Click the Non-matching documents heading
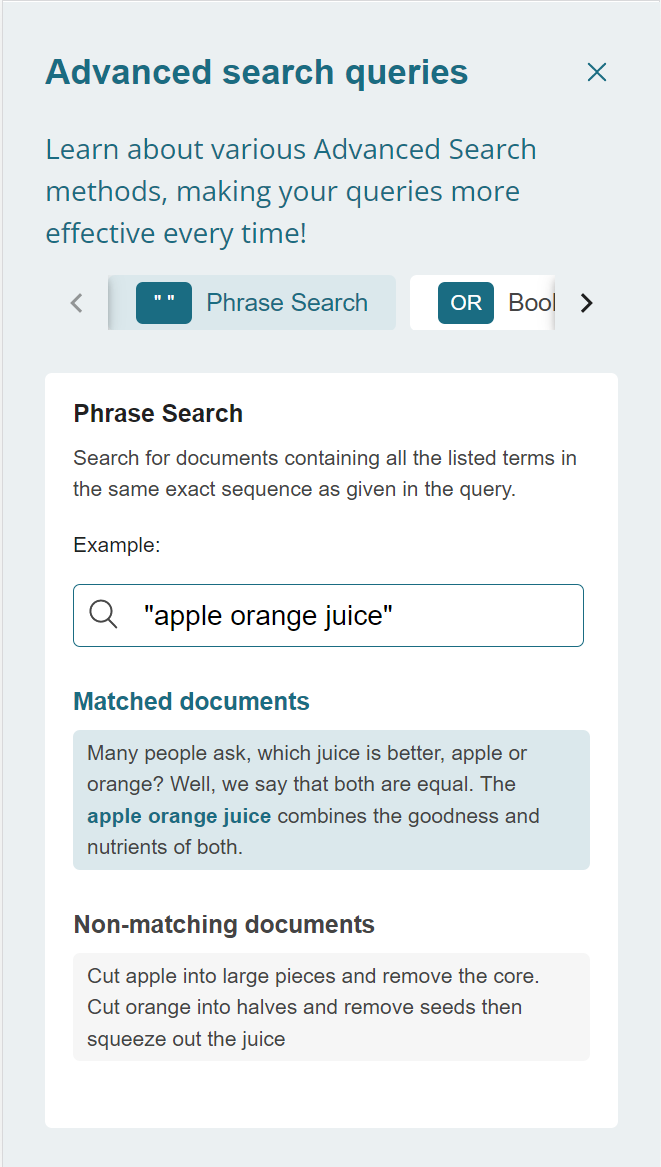 pyautogui.click(x=224, y=924)
